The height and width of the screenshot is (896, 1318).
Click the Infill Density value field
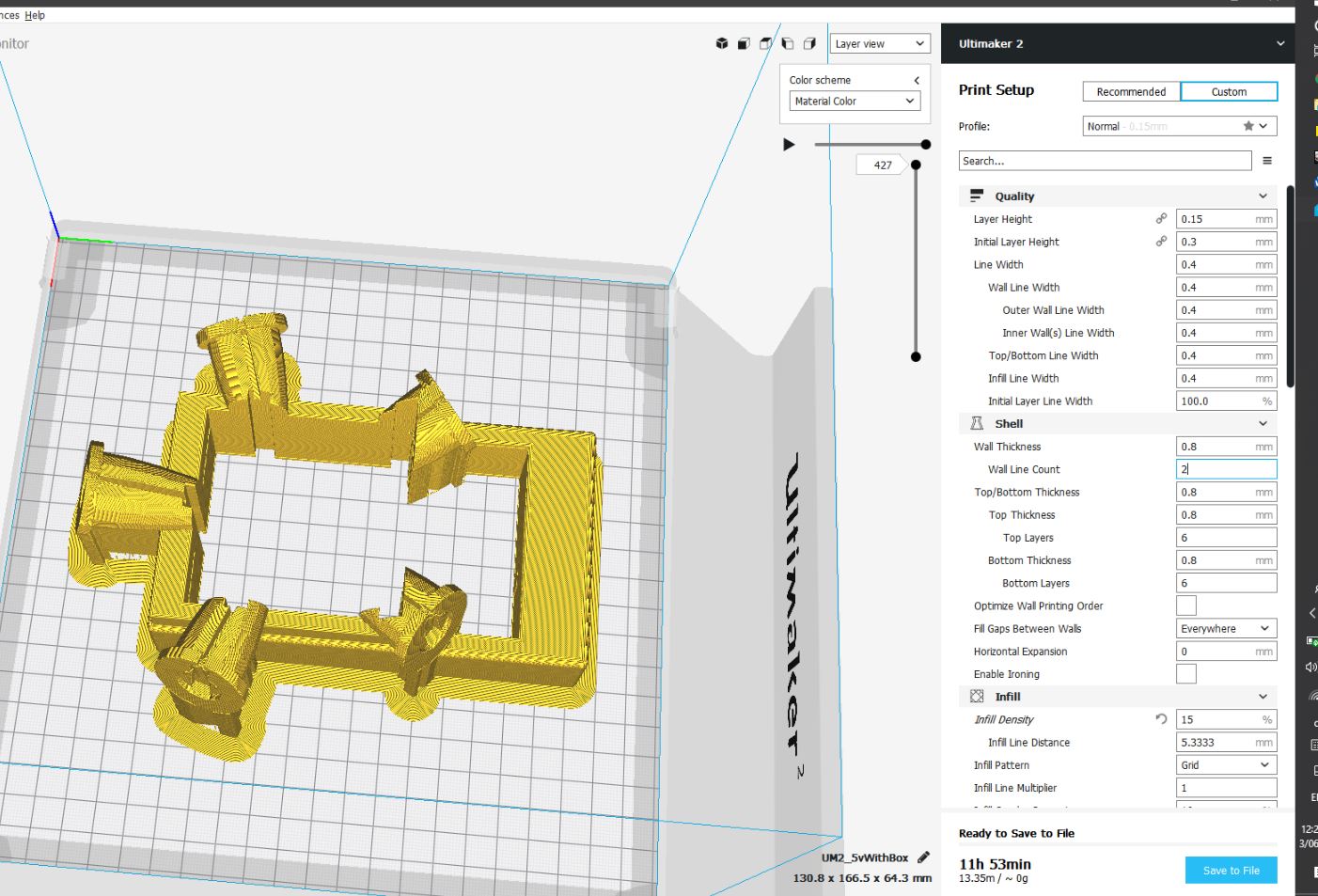[x=1226, y=719]
